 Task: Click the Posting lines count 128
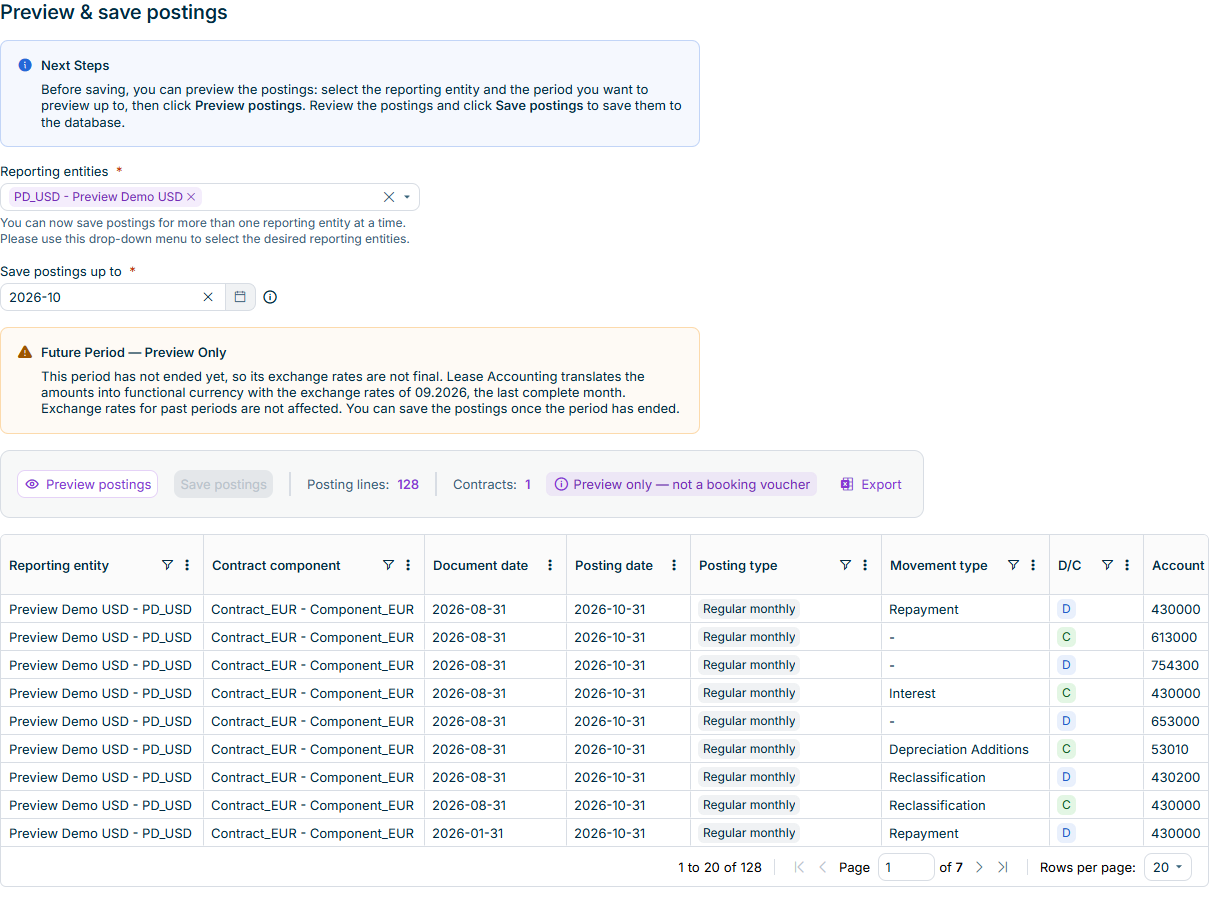point(408,484)
